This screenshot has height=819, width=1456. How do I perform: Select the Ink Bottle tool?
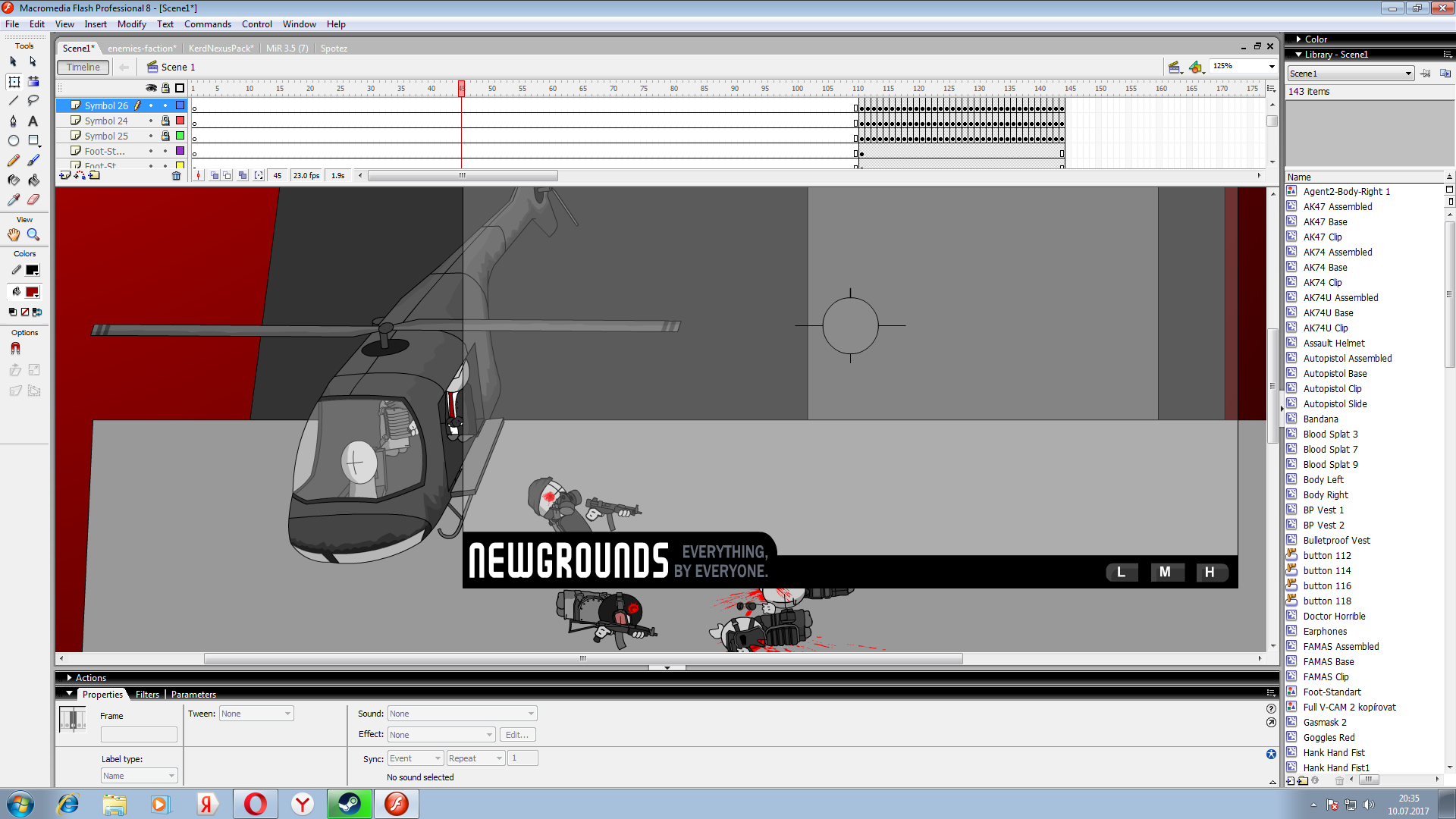point(13,180)
